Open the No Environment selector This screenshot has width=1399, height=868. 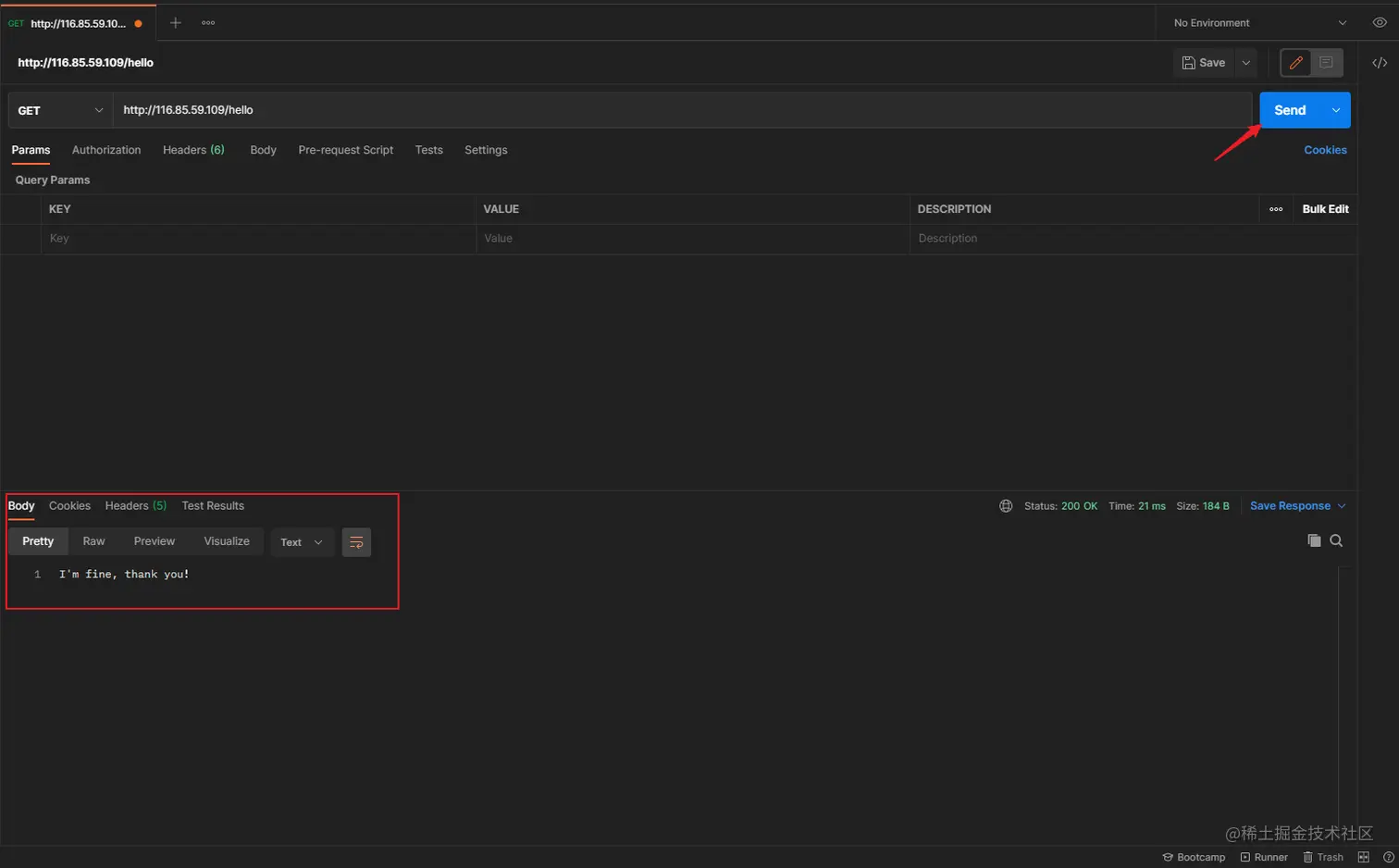pos(1260,23)
